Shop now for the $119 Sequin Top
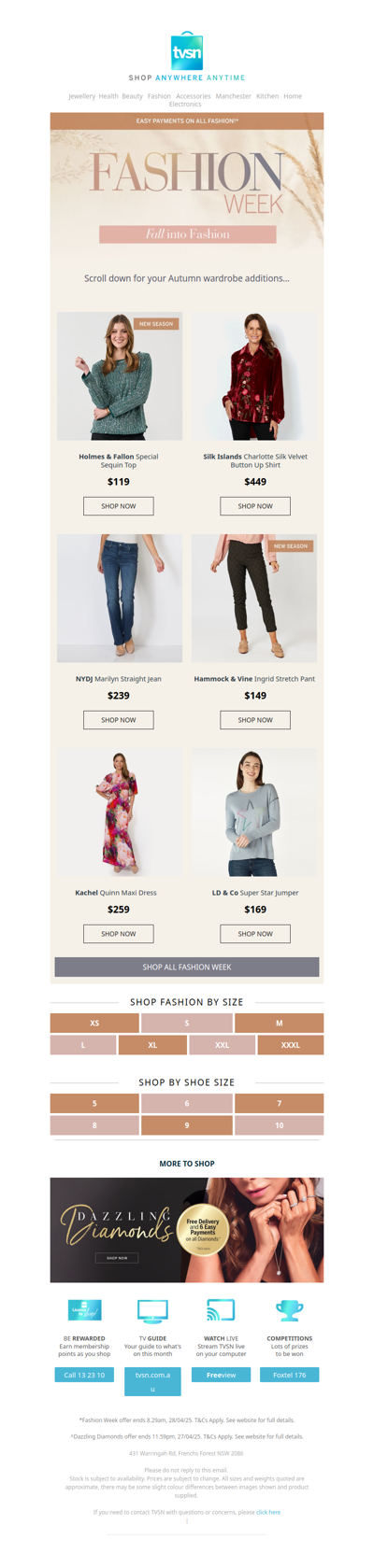Viewport: 374px width, 1568px height. 119,506
